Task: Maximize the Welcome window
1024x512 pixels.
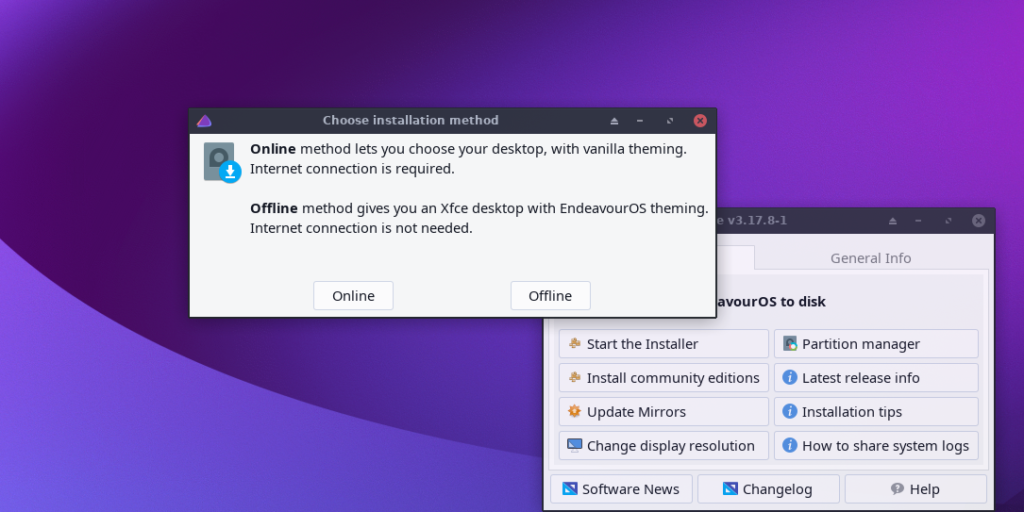Action: point(948,221)
